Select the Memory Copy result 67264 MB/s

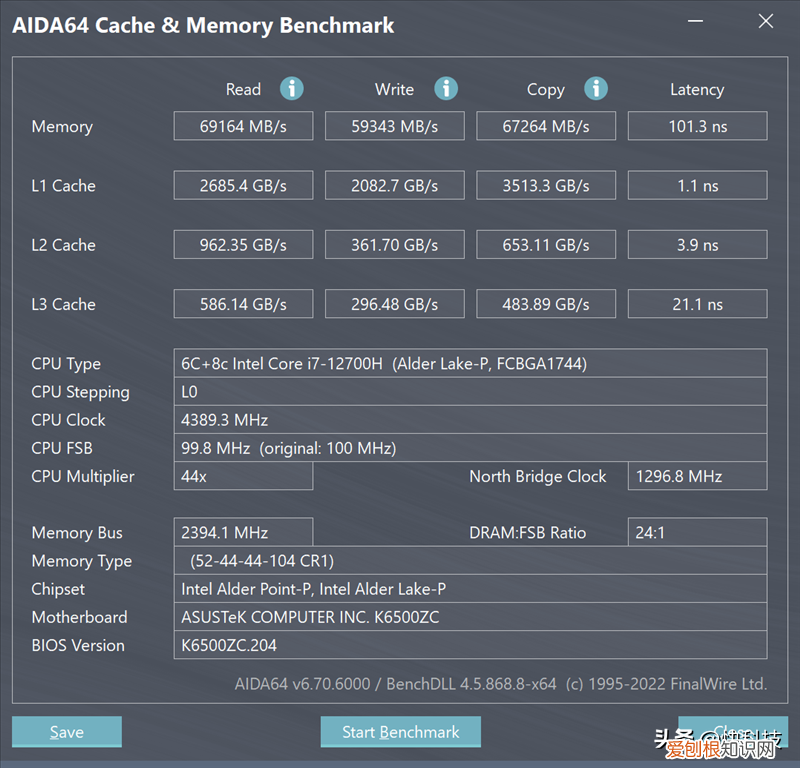[x=546, y=126]
